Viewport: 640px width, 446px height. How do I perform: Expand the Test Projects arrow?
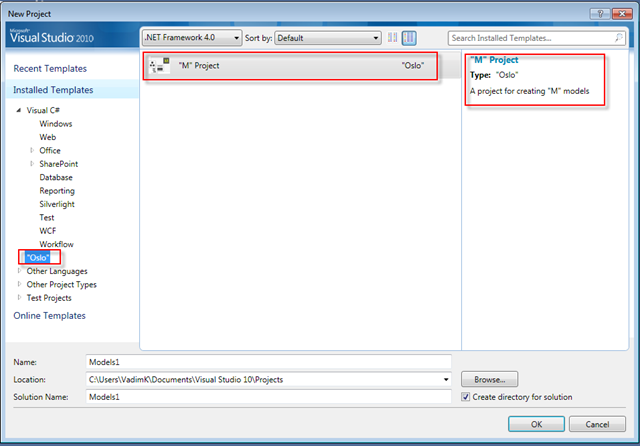point(19,297)
